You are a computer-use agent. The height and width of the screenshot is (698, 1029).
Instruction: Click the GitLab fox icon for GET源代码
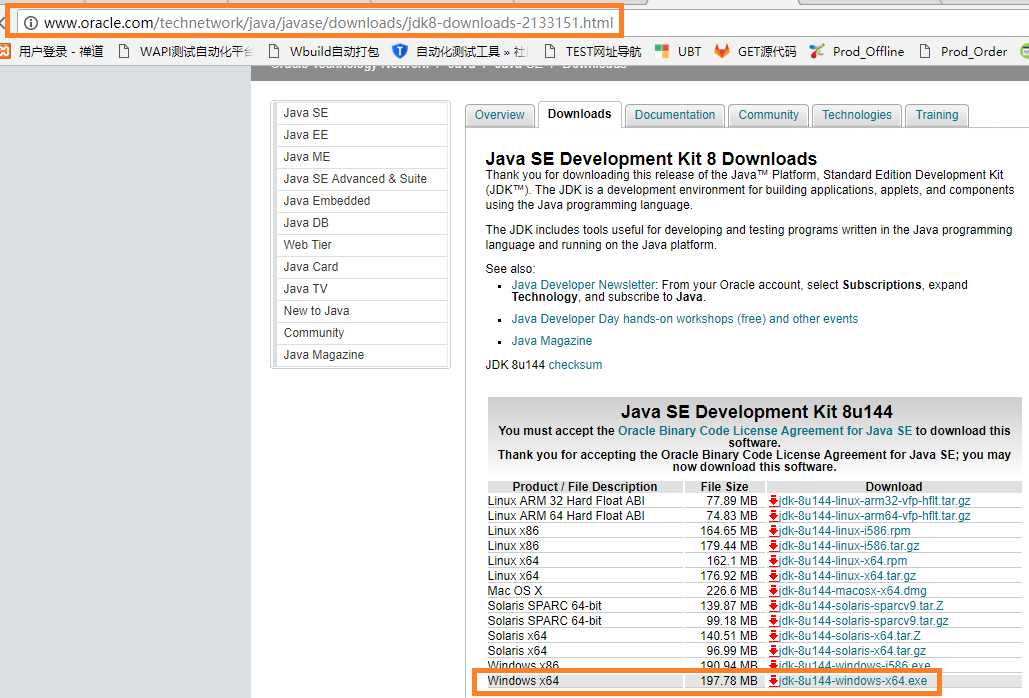(x=722, y=51)
